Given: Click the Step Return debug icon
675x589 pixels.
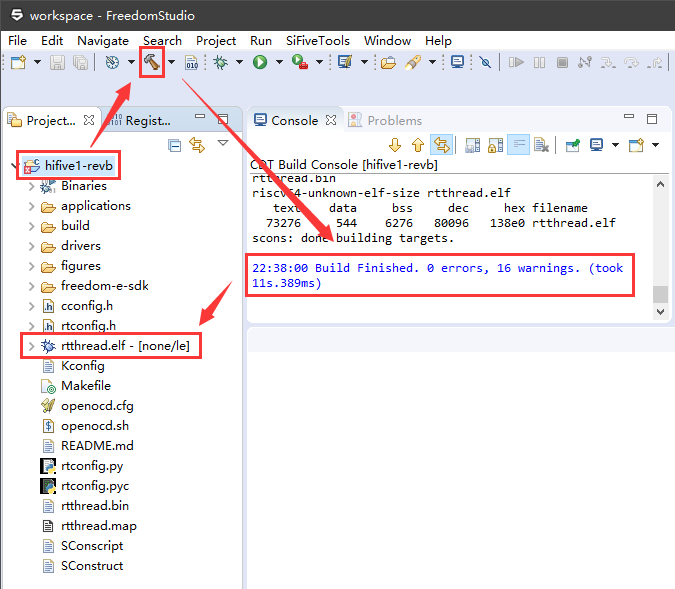Looking at the screenshot, I should pos(654,63).
